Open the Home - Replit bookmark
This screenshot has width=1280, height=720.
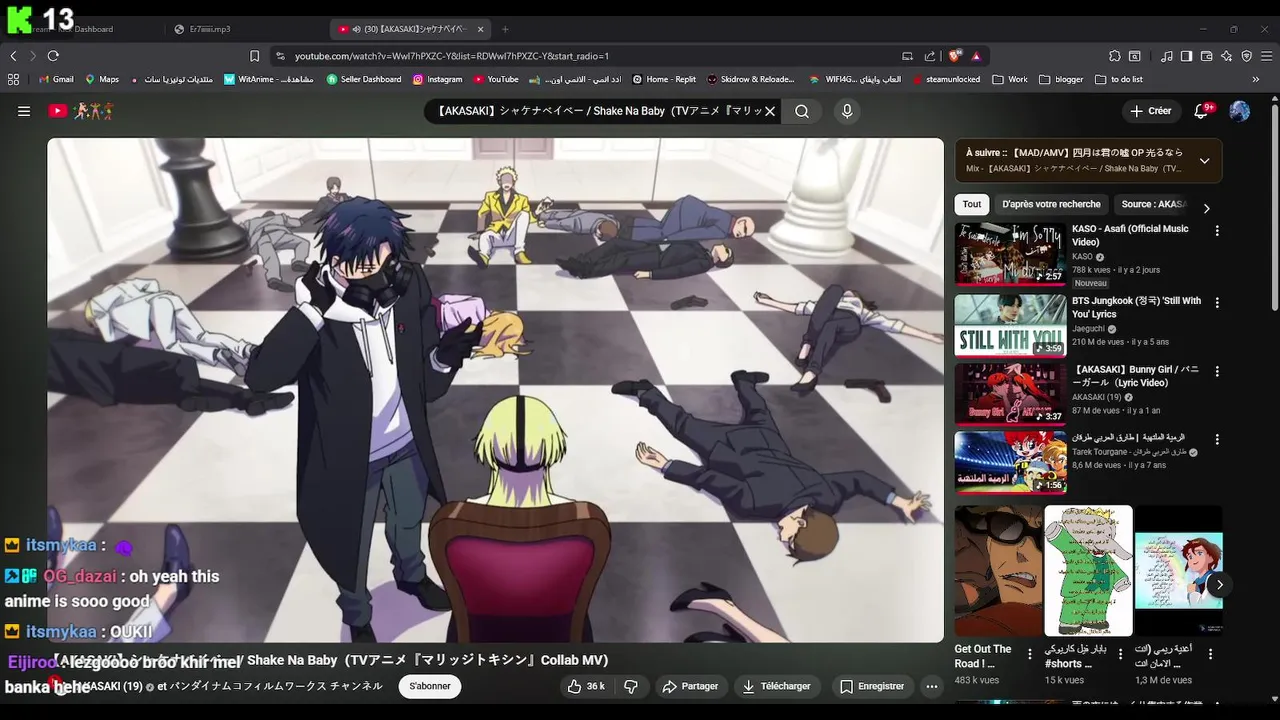click(664, 79)
